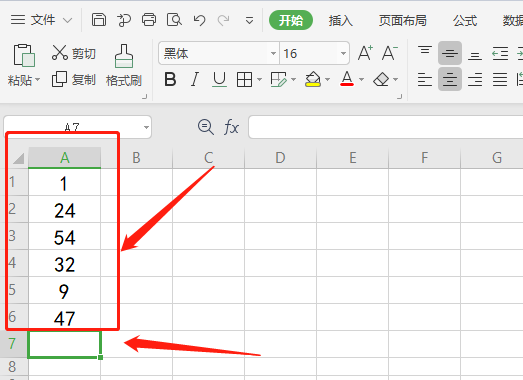Apply the yellow fill color bucket
This screenshot has width=523, height=380.
313,80
